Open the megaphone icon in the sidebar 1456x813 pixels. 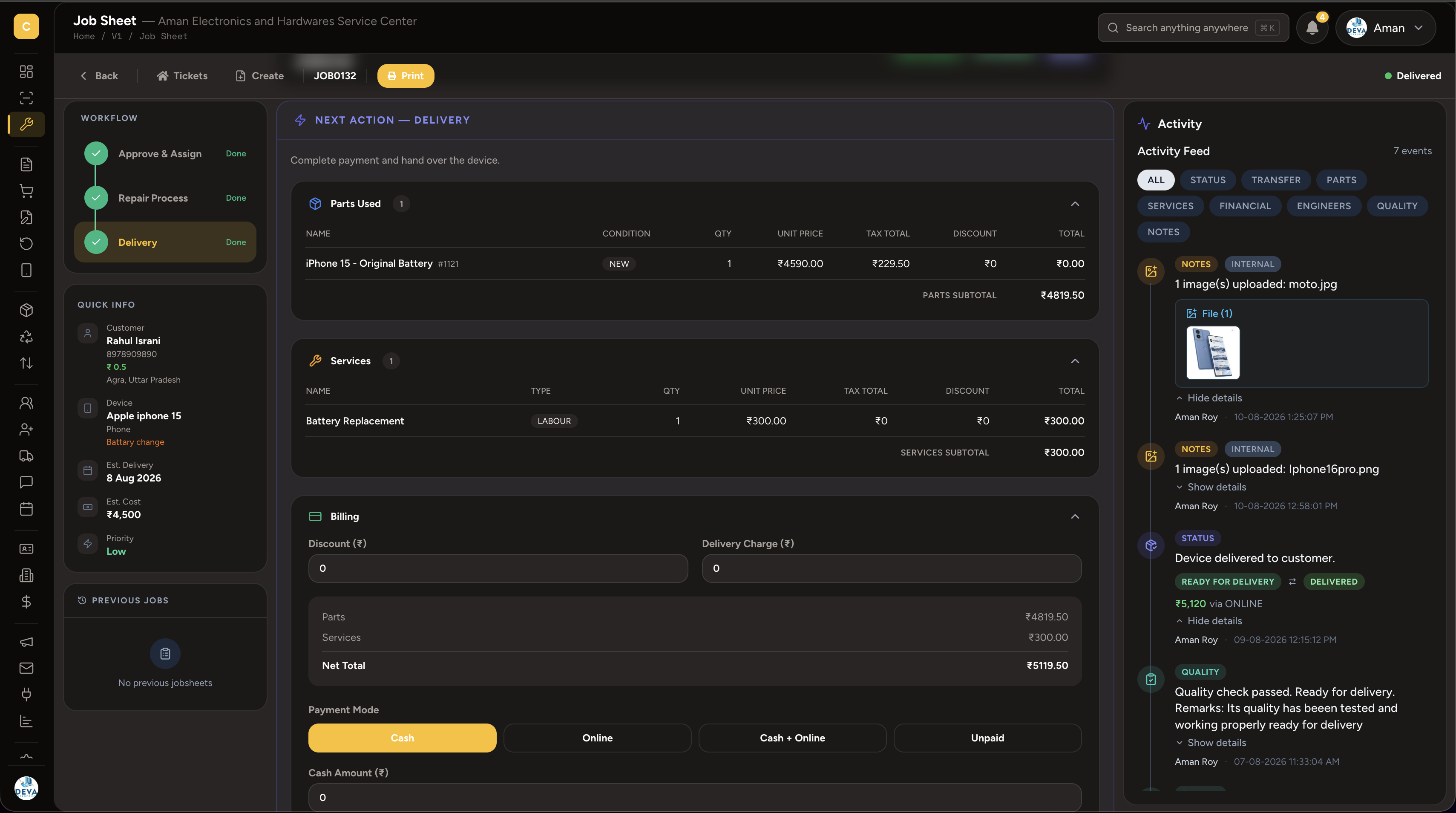pos(26,642)
